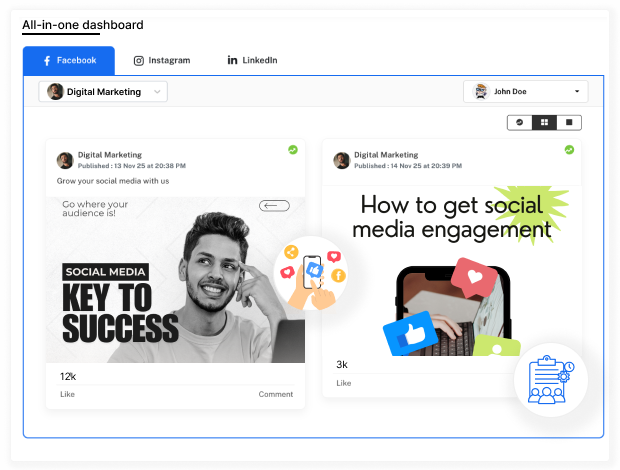Click 'Published : 13 Nov 25 at 20:38 PM'

pos(132,166)
